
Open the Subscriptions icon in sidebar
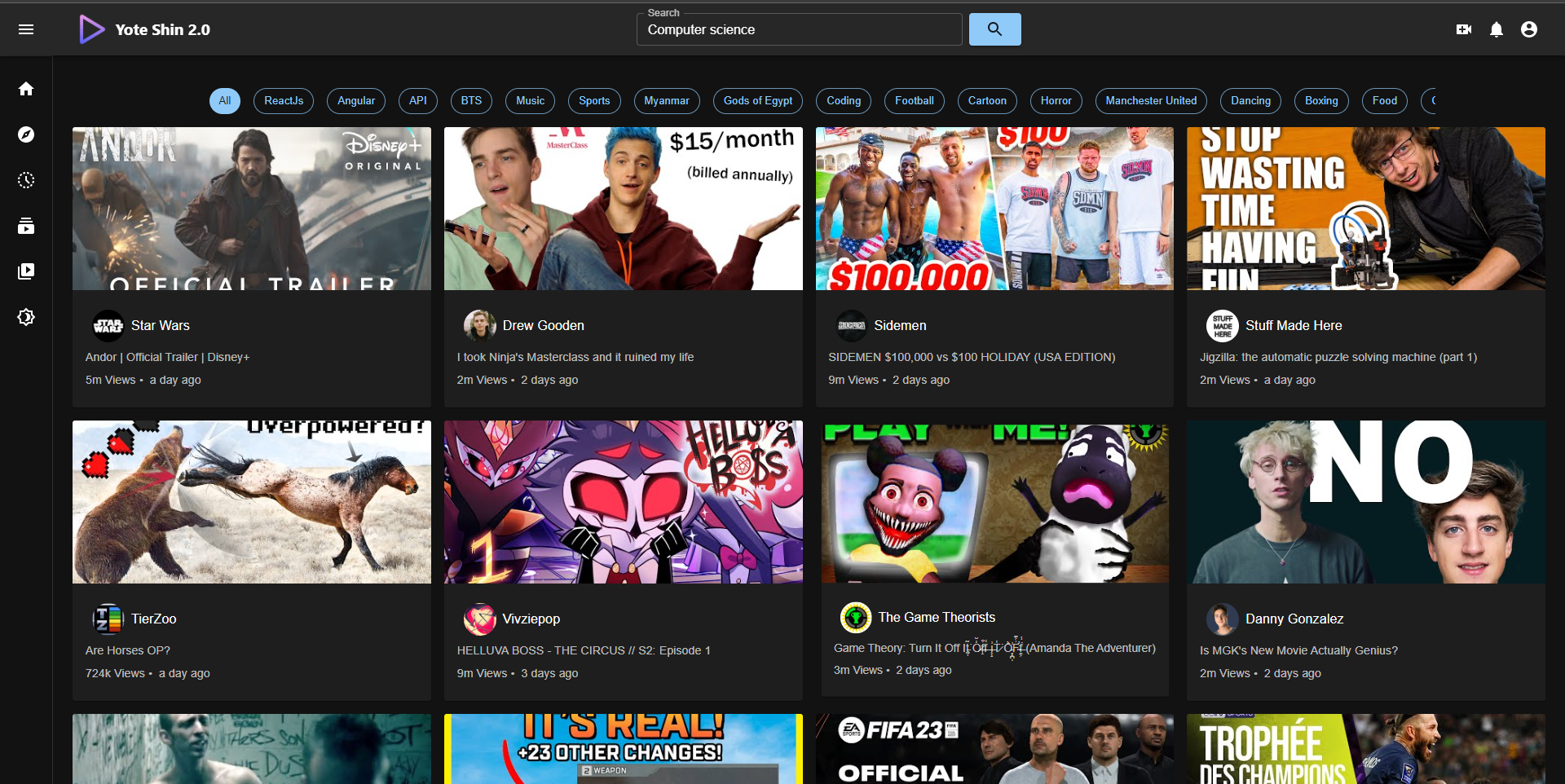(x=26, y=226)
